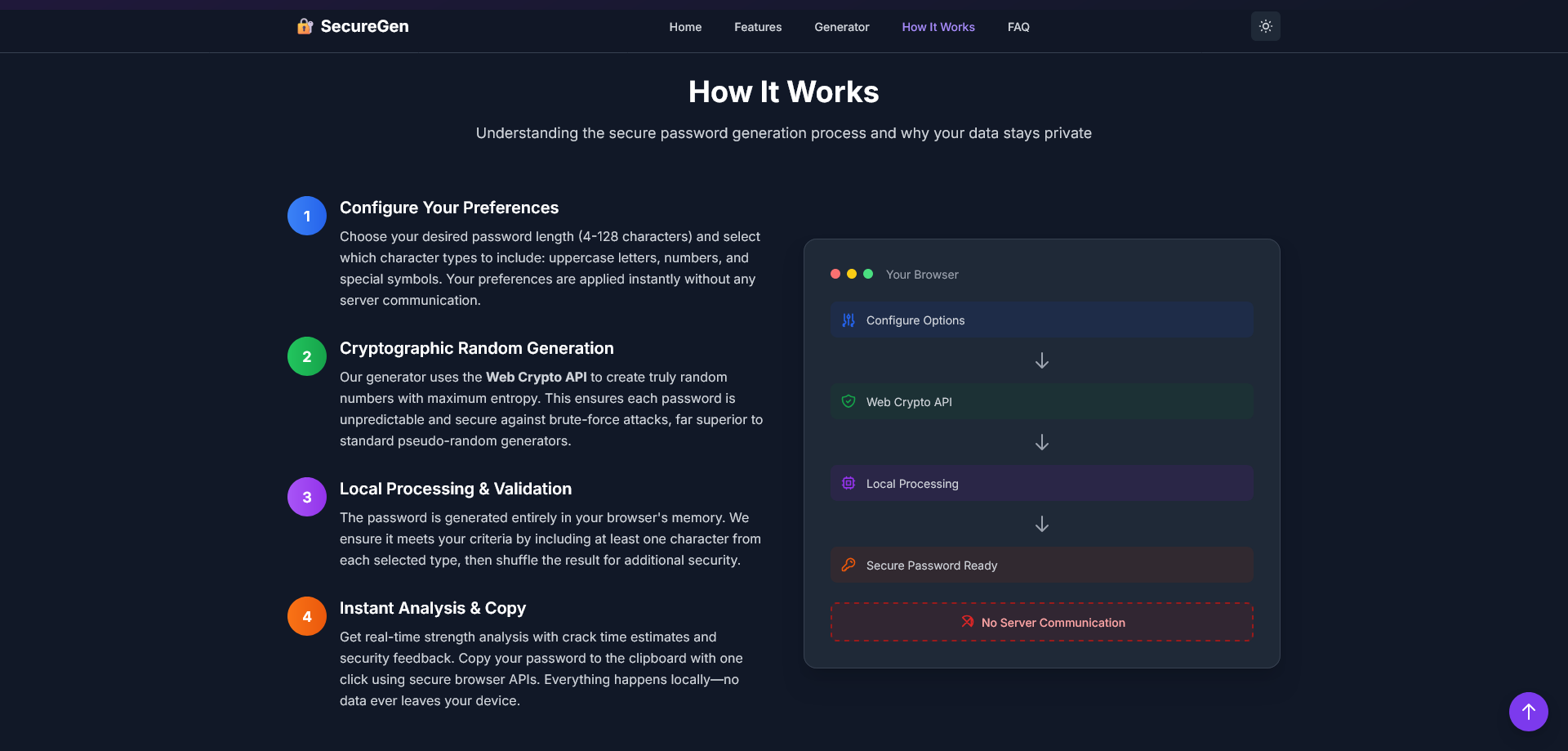Click the arrow leading to Local Processing
Viewport: 1568px width, 751px height.
coord(1041,442)
